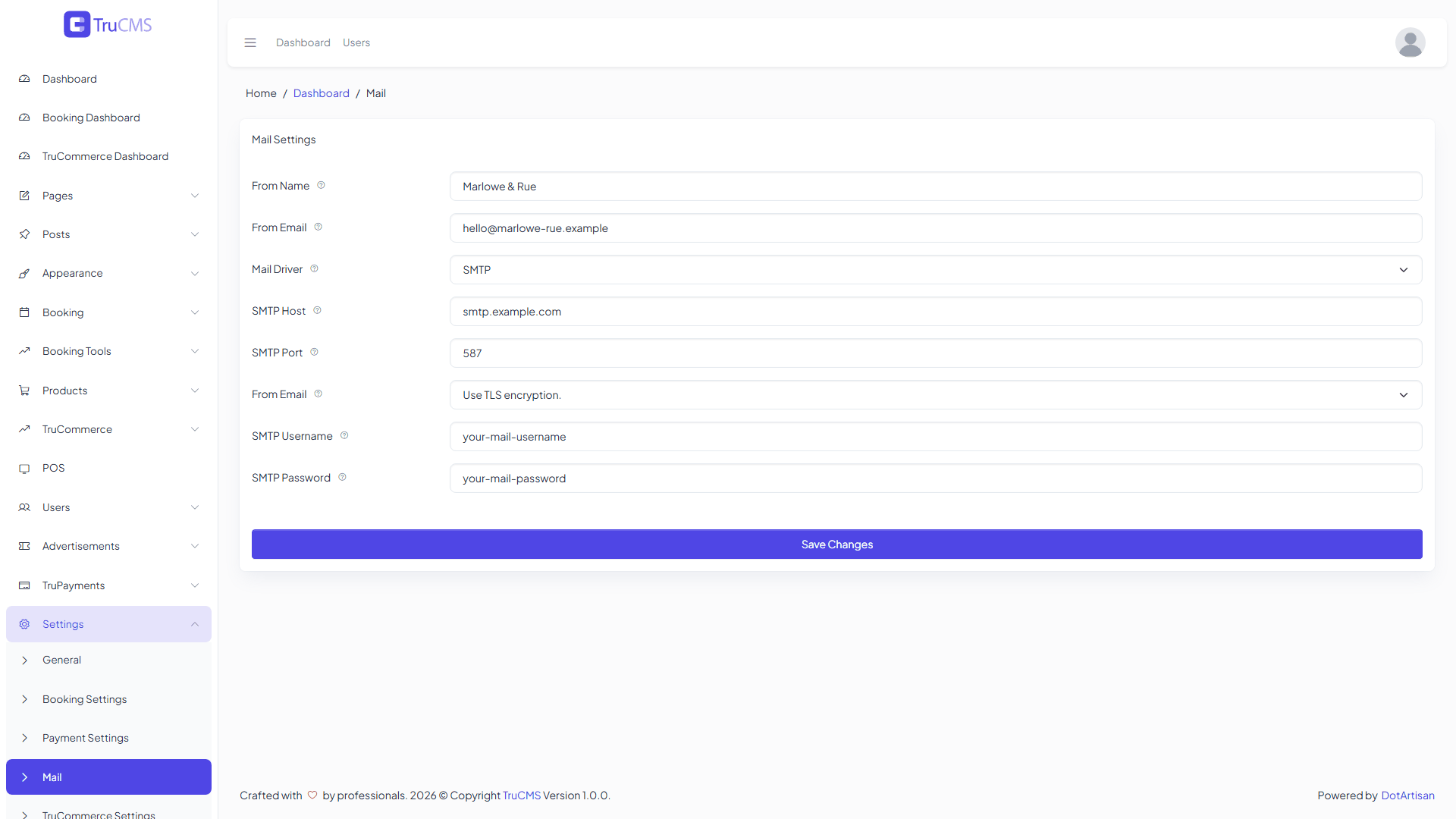Open the user avatar profile icon
Image resolution: width=1456 pixels, height=819 pixels.
[1410, 42]
